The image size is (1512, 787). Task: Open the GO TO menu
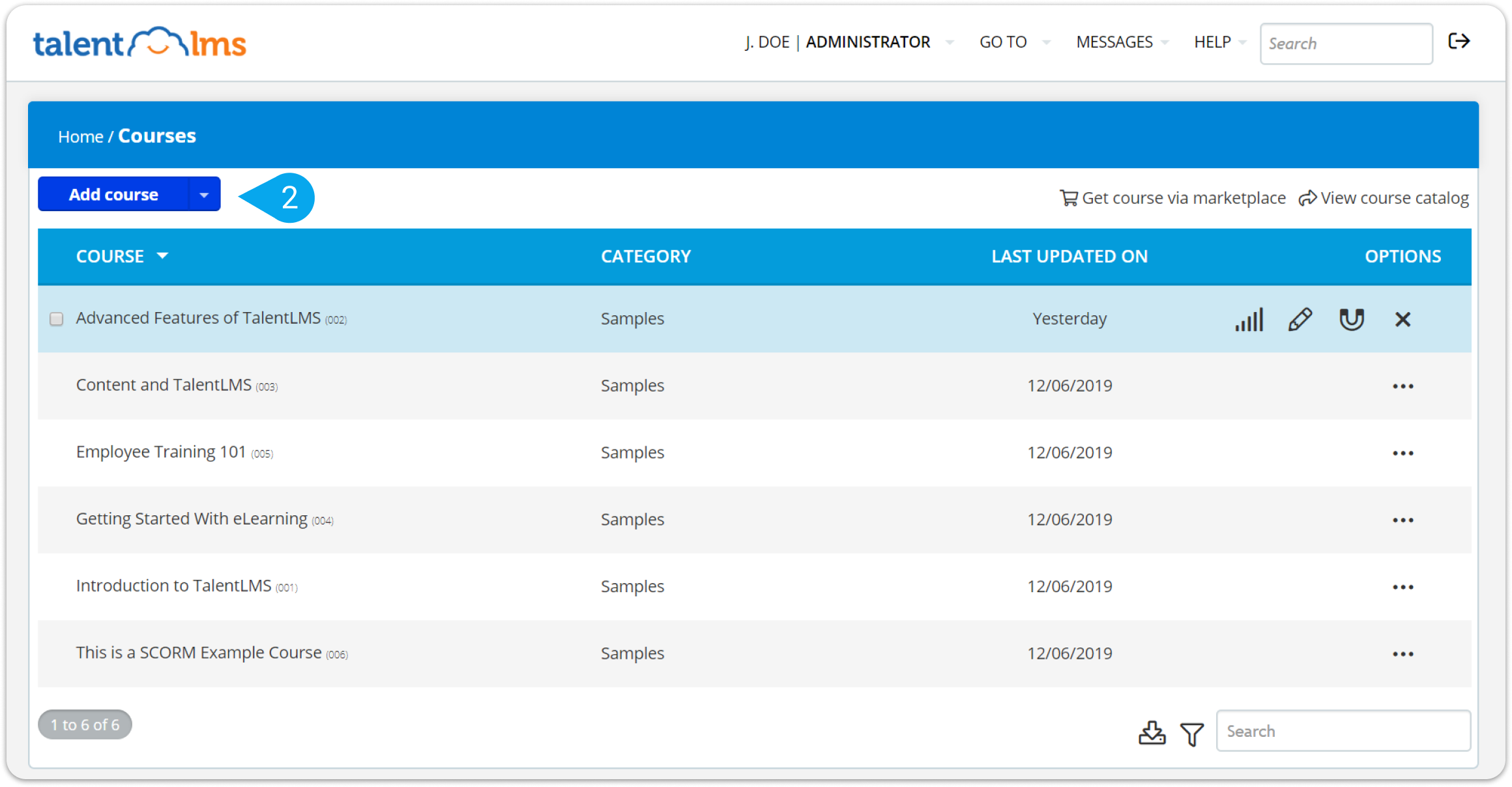point(1015,42)
